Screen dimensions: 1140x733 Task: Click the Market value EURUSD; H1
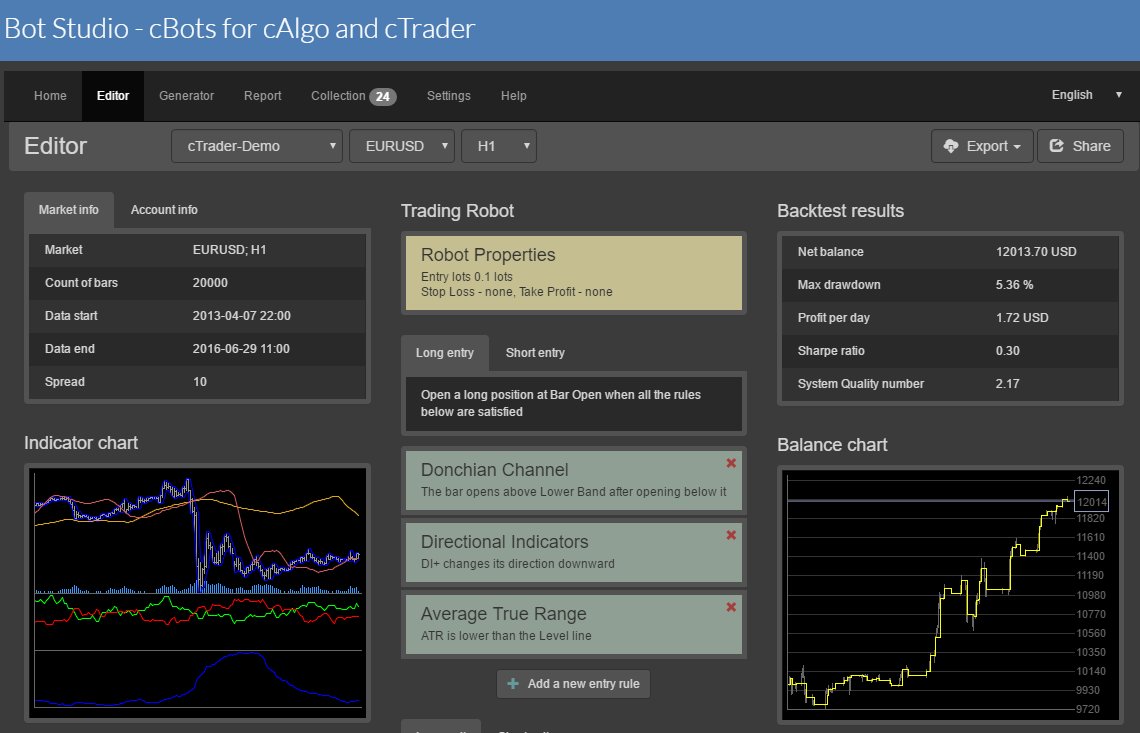229,250
